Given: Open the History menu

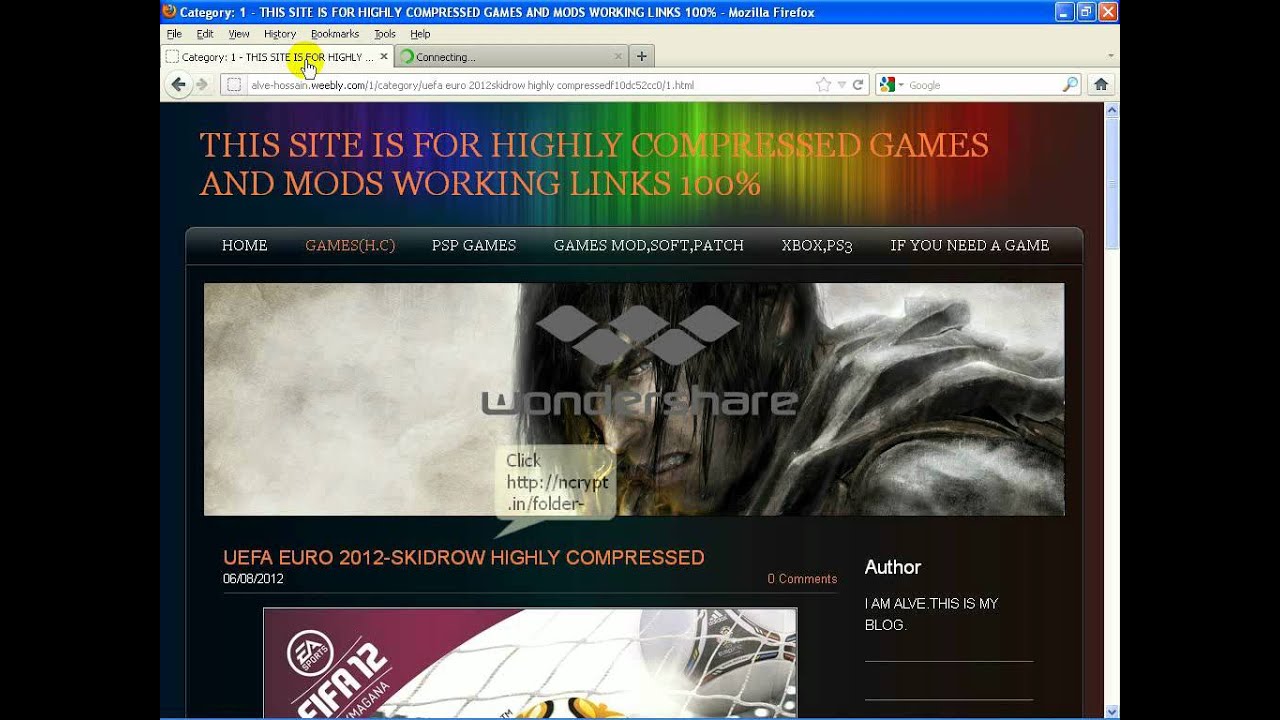Looking at the screenshot, I should [280, 34].
